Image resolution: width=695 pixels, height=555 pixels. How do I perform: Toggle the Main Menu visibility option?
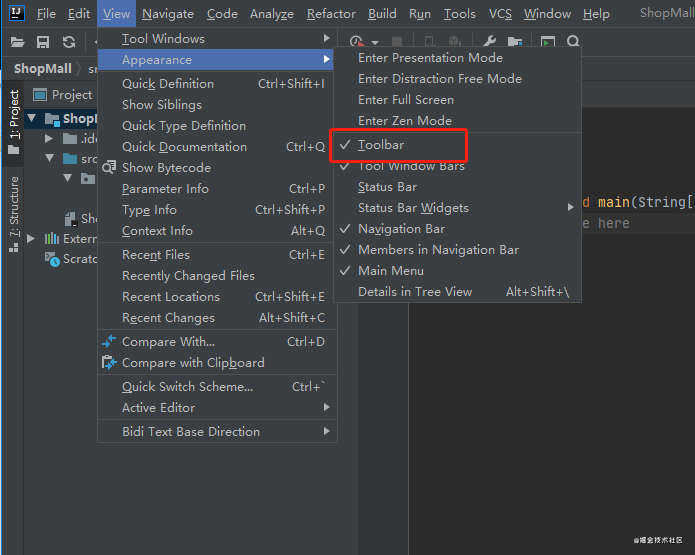pyautogui.click(x=390, y=271)
